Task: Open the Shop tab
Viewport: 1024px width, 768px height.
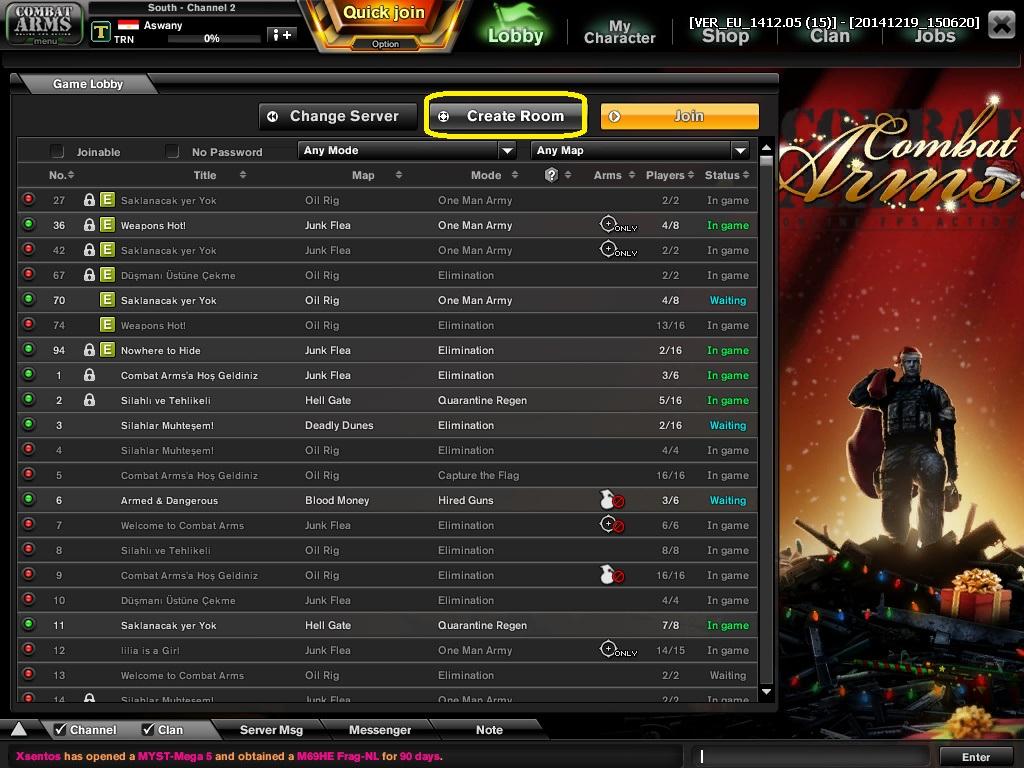Action: click(x=725, y=36)
